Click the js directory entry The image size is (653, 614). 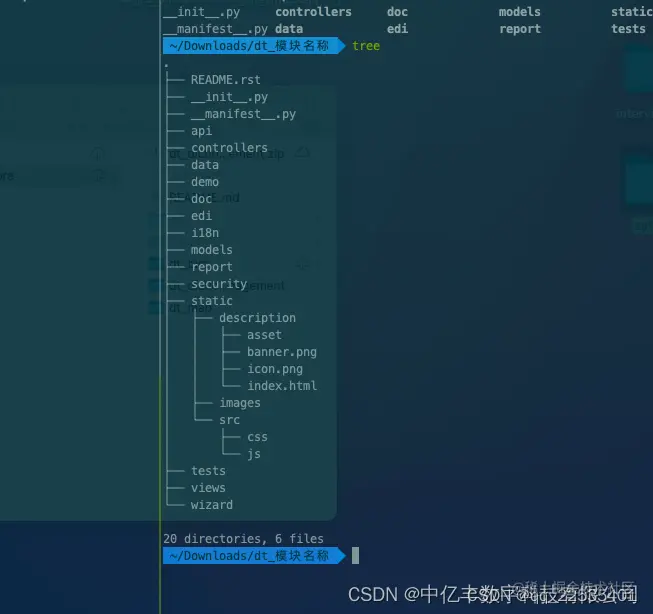[x=254, y=454]
